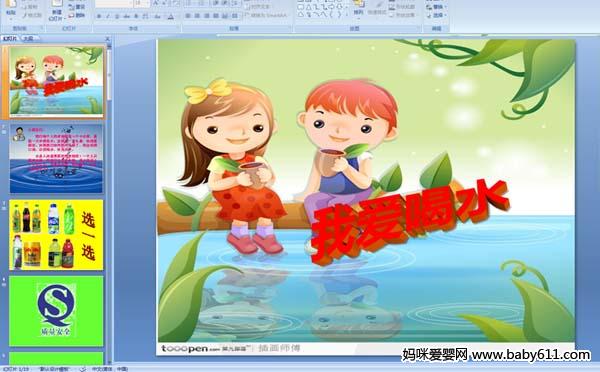
Task: Toggle Italic formatting in the font group
Action: [x=108, y=16]
